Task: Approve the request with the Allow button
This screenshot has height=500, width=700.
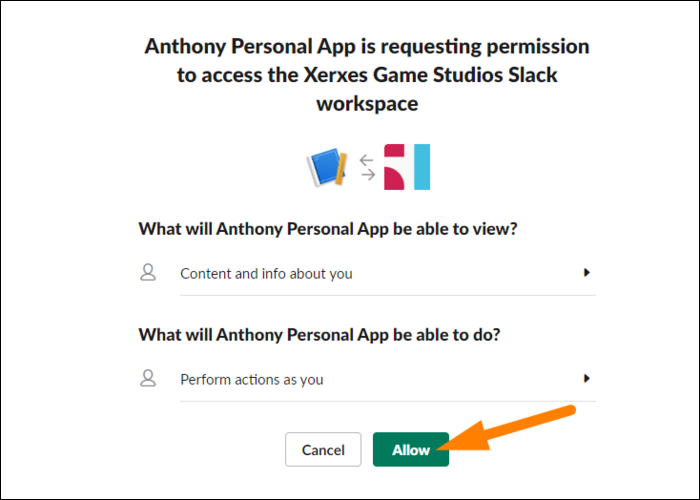Action: pos(410,450)
